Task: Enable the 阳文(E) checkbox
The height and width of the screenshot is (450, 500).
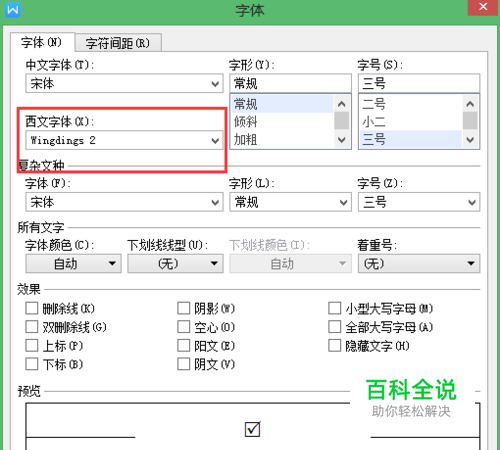Action: [x=184, y=345]
